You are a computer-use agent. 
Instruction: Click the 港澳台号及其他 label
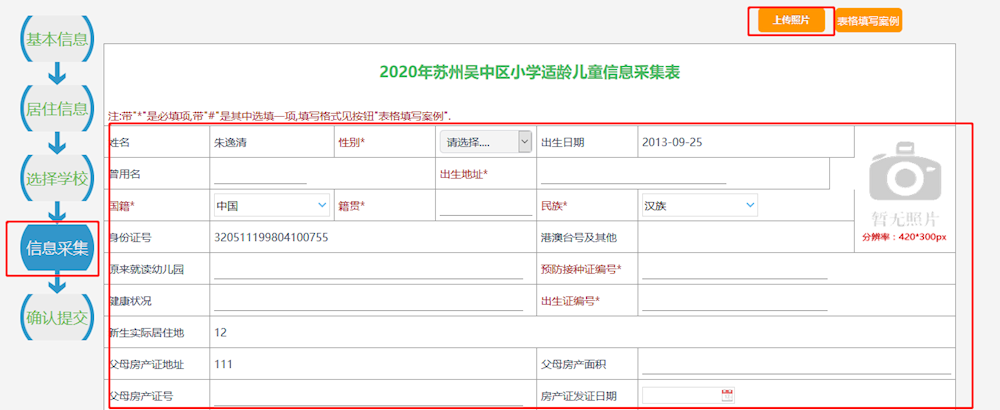[580, 238]
